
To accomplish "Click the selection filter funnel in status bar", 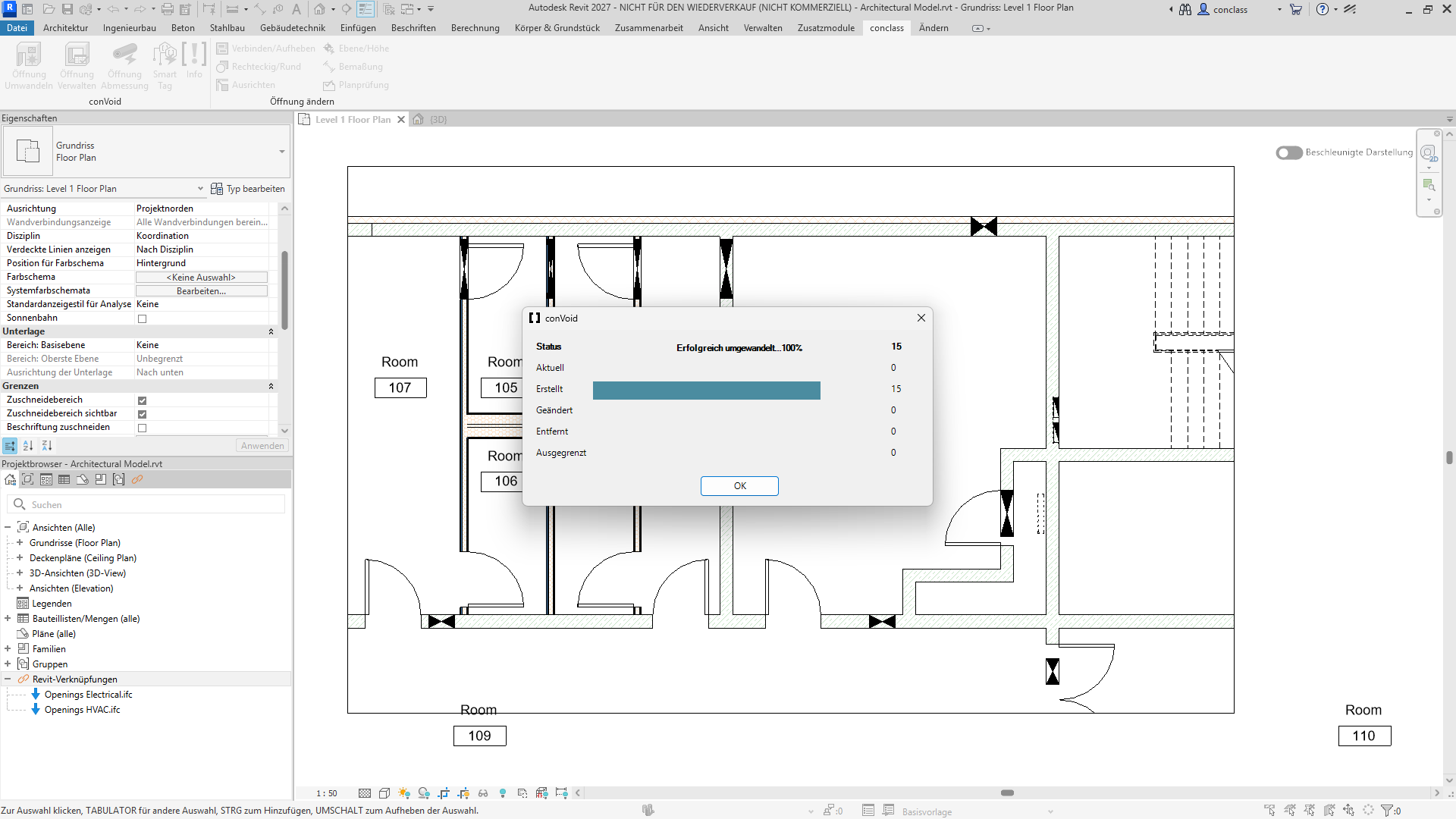I will [1386, 811].
